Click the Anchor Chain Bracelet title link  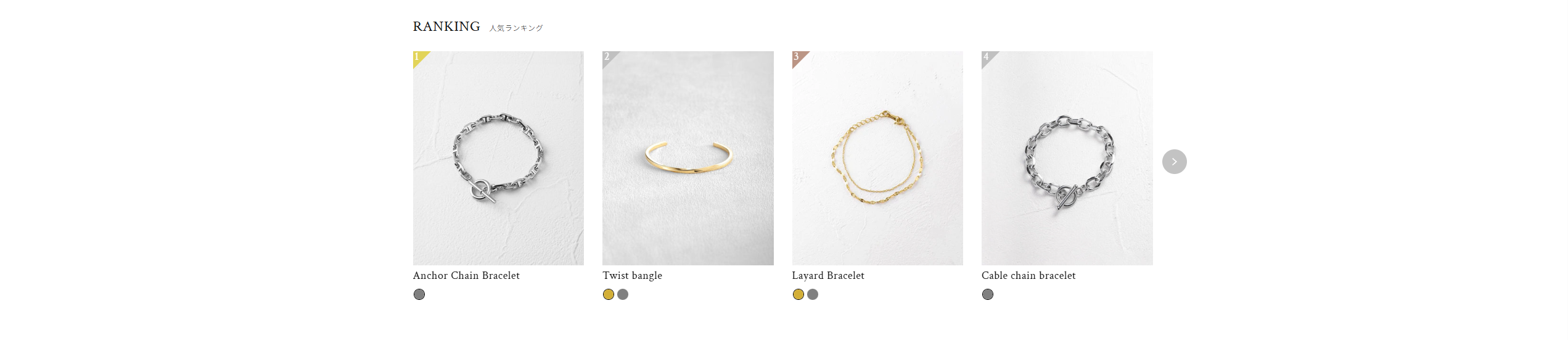(466, 276)
